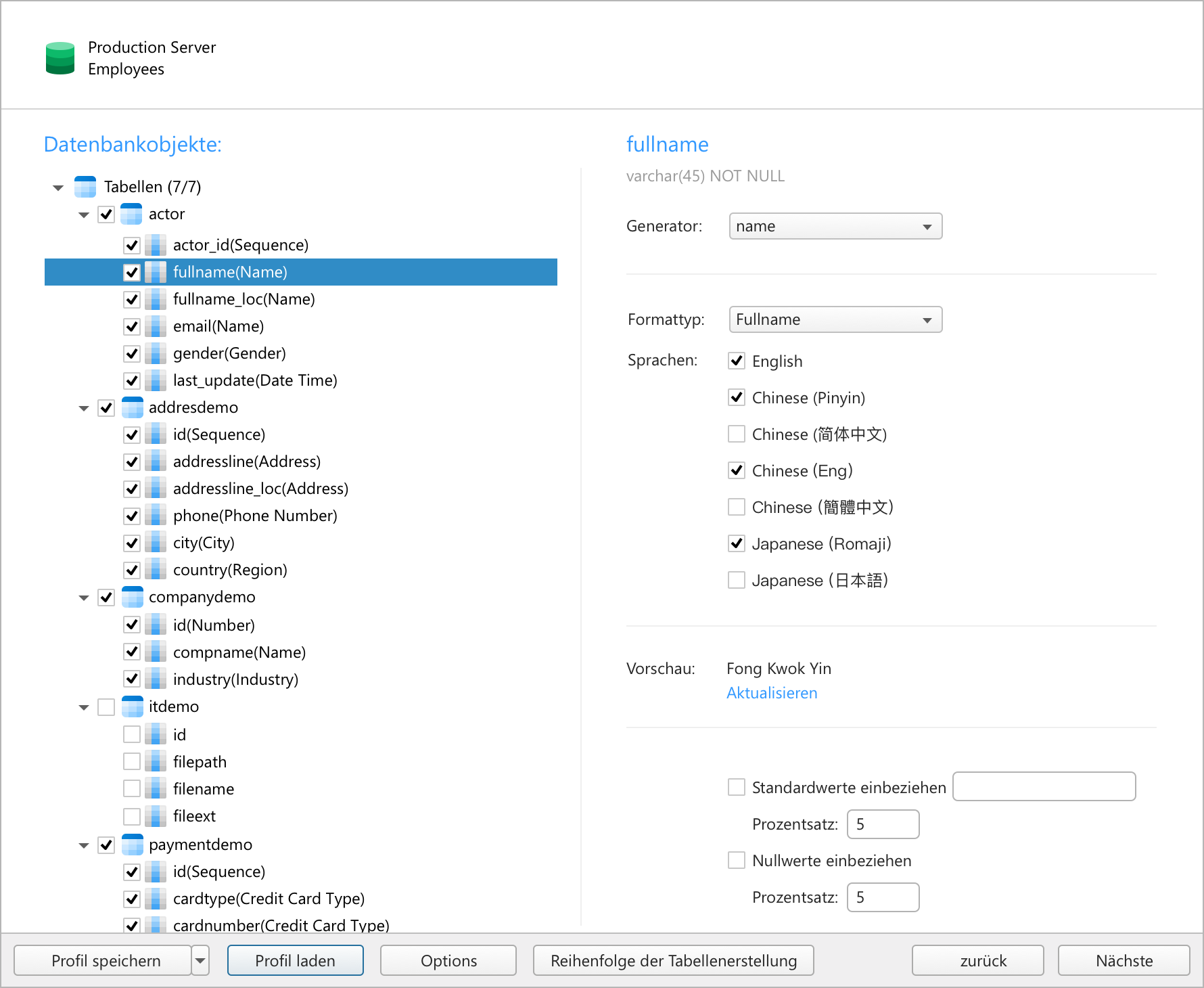Click column icon beside email(Name)
Viewport: 1204px width, 988px height.
156,326
